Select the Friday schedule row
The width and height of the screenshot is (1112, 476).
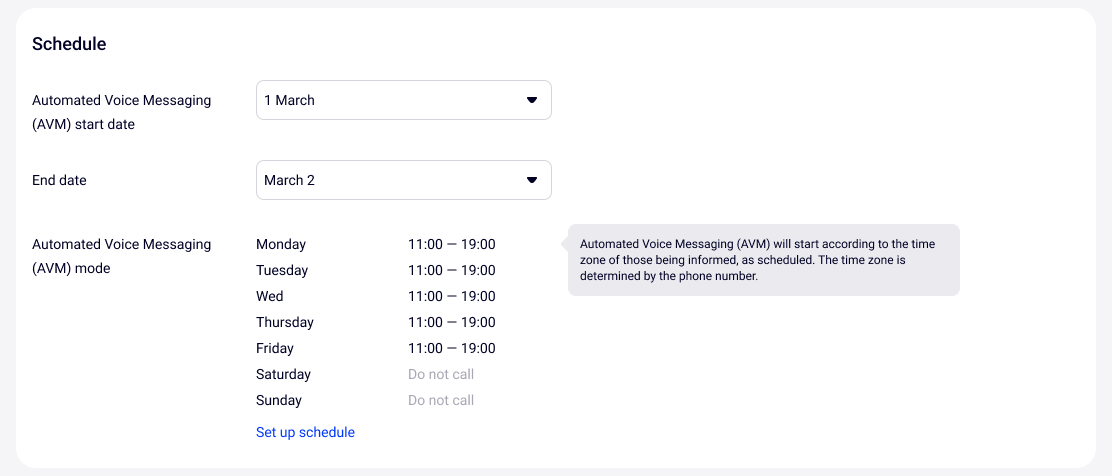pos(275,348)
